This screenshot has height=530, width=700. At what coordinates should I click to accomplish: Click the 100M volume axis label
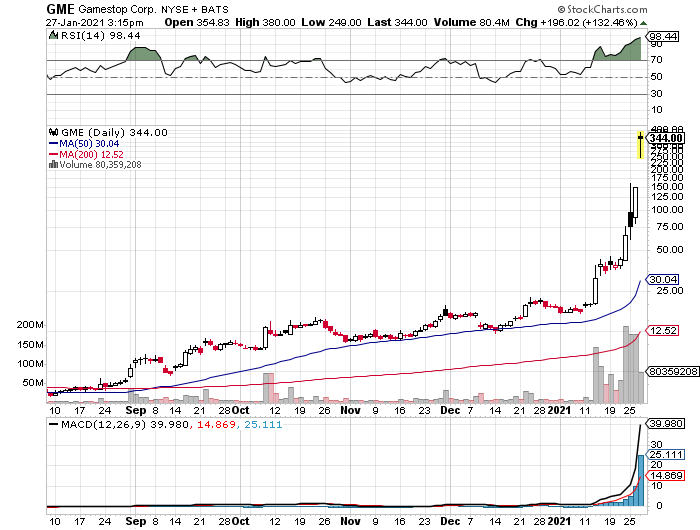point(30,364)
